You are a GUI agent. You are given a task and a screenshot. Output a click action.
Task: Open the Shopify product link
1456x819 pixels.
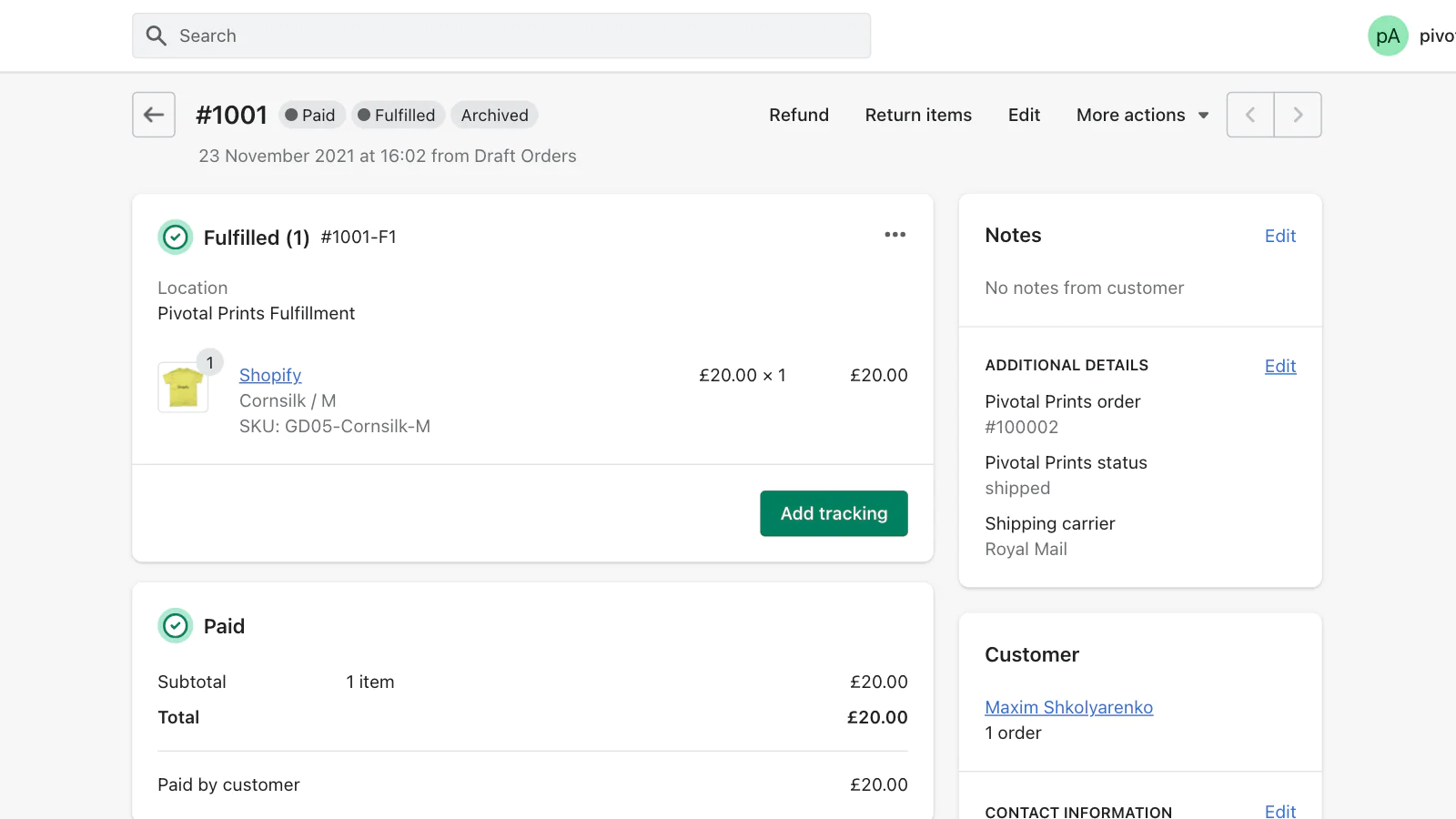point(270,375)
